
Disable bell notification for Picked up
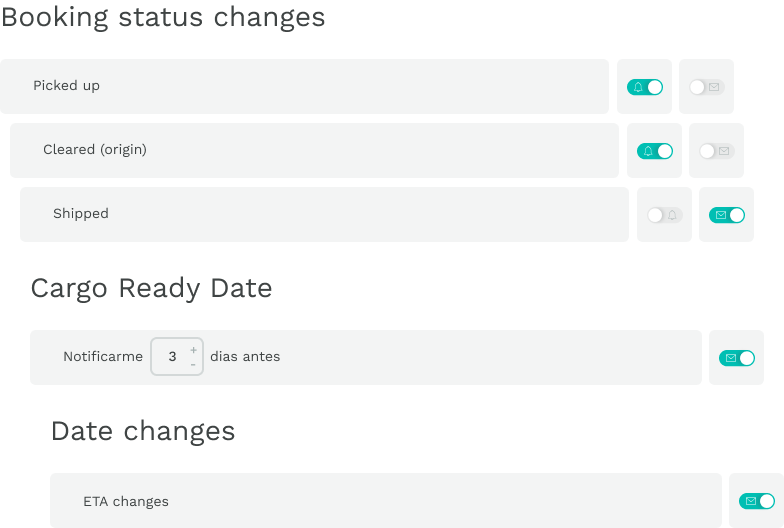pos(645,87)
